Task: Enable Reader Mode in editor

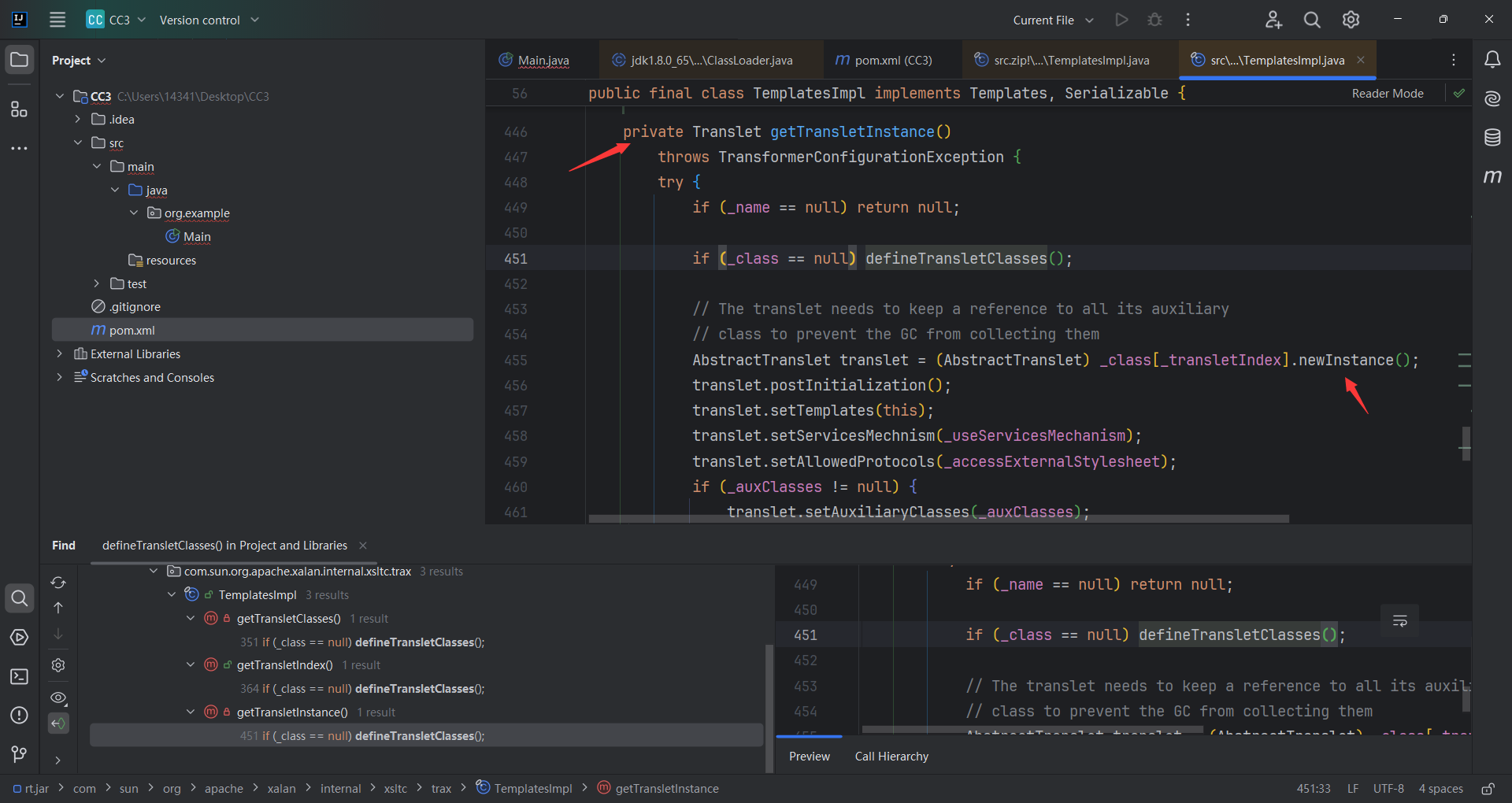Action: point(1388,94)
